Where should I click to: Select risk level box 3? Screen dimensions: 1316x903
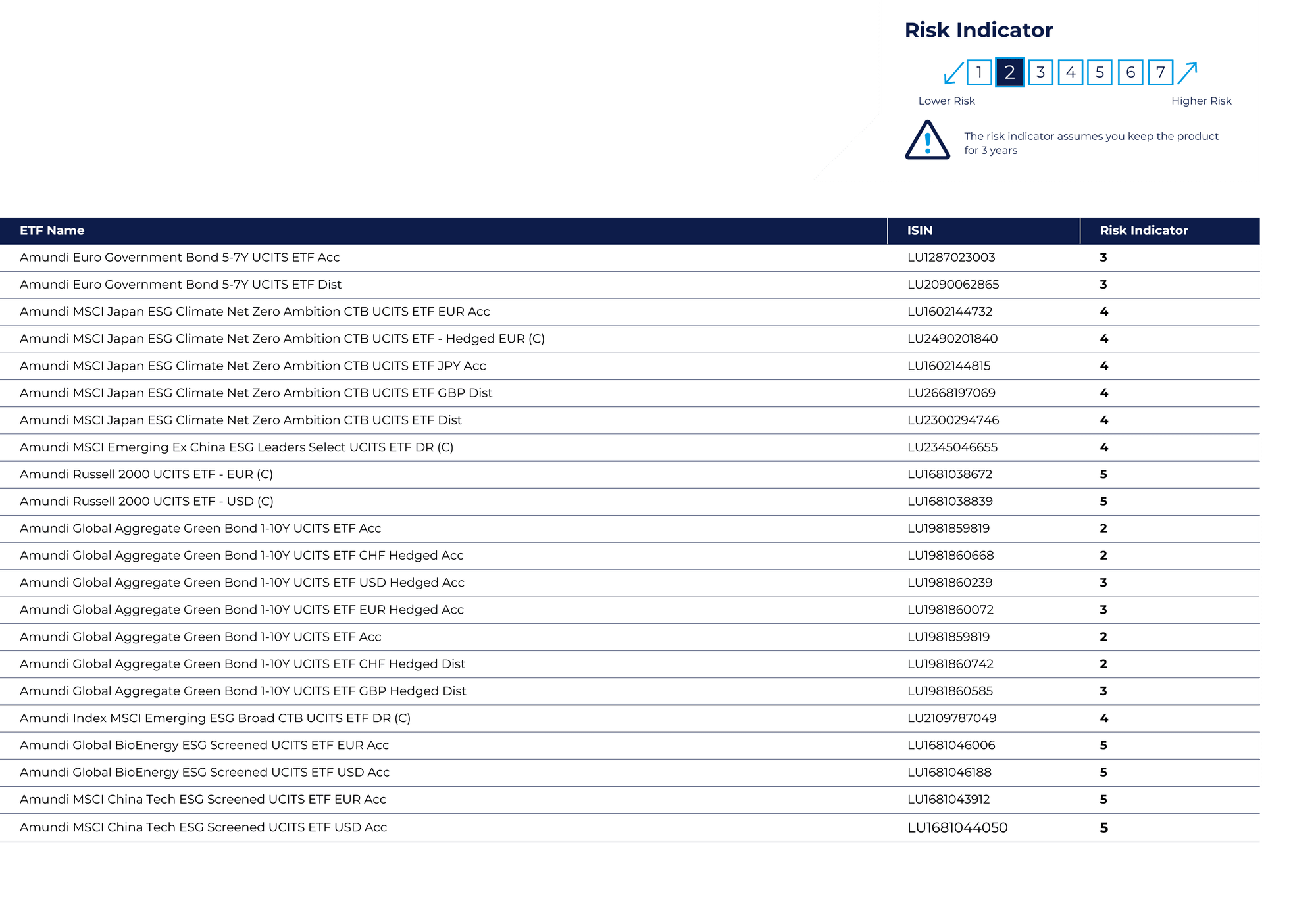tap(1040, 72)
